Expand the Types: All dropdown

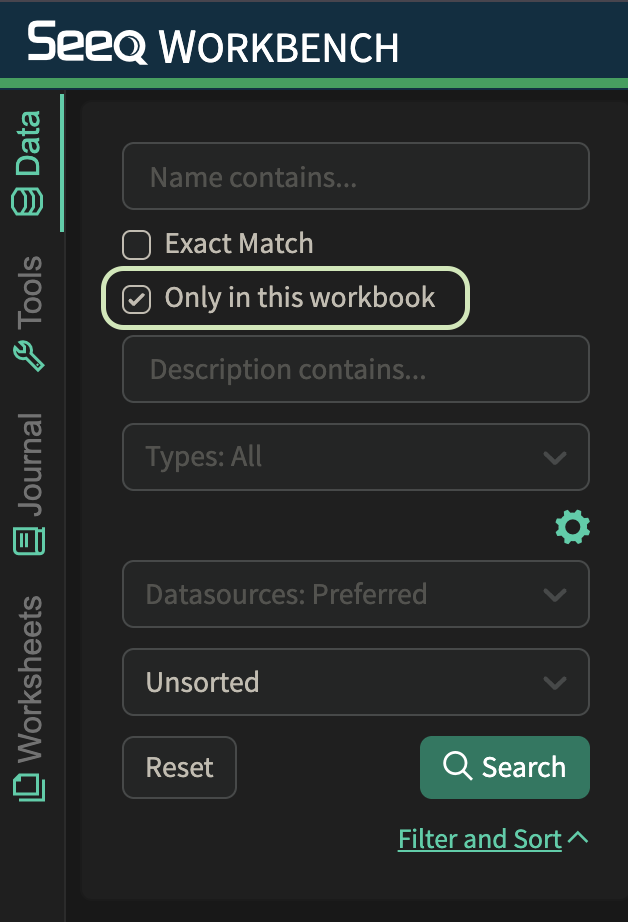coord(356,457)
